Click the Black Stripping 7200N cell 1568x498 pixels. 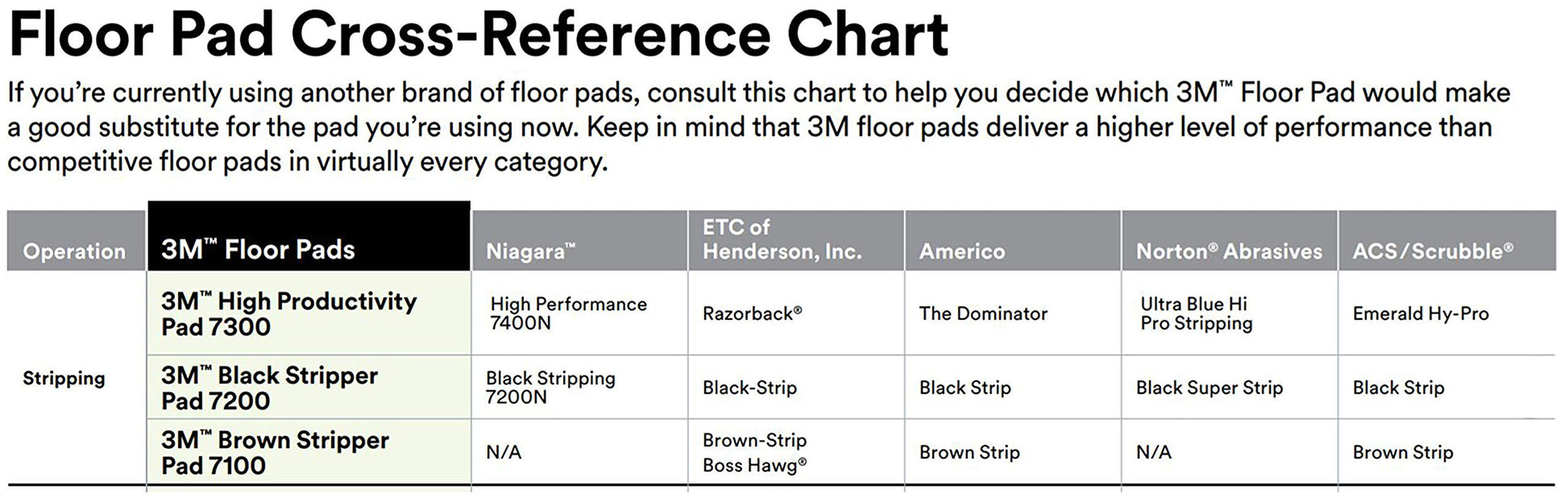[550, 388]
